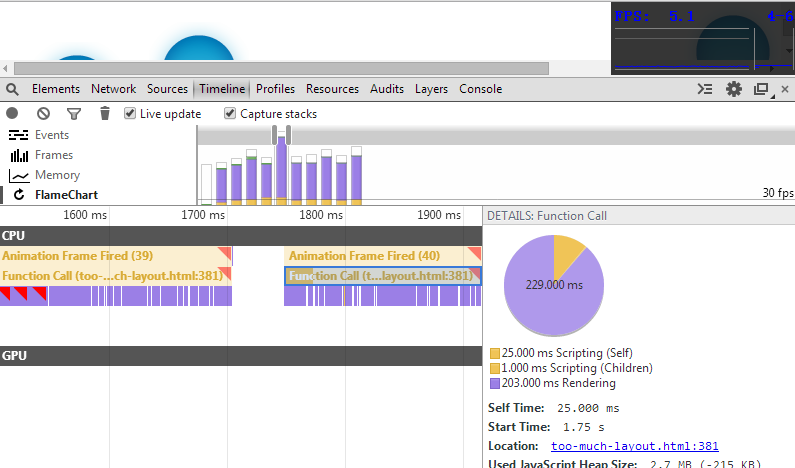Image resolution: width=795 pixels, height=468 pixels.
Task: Clear the timeline recording
Action: click(43, 114)
